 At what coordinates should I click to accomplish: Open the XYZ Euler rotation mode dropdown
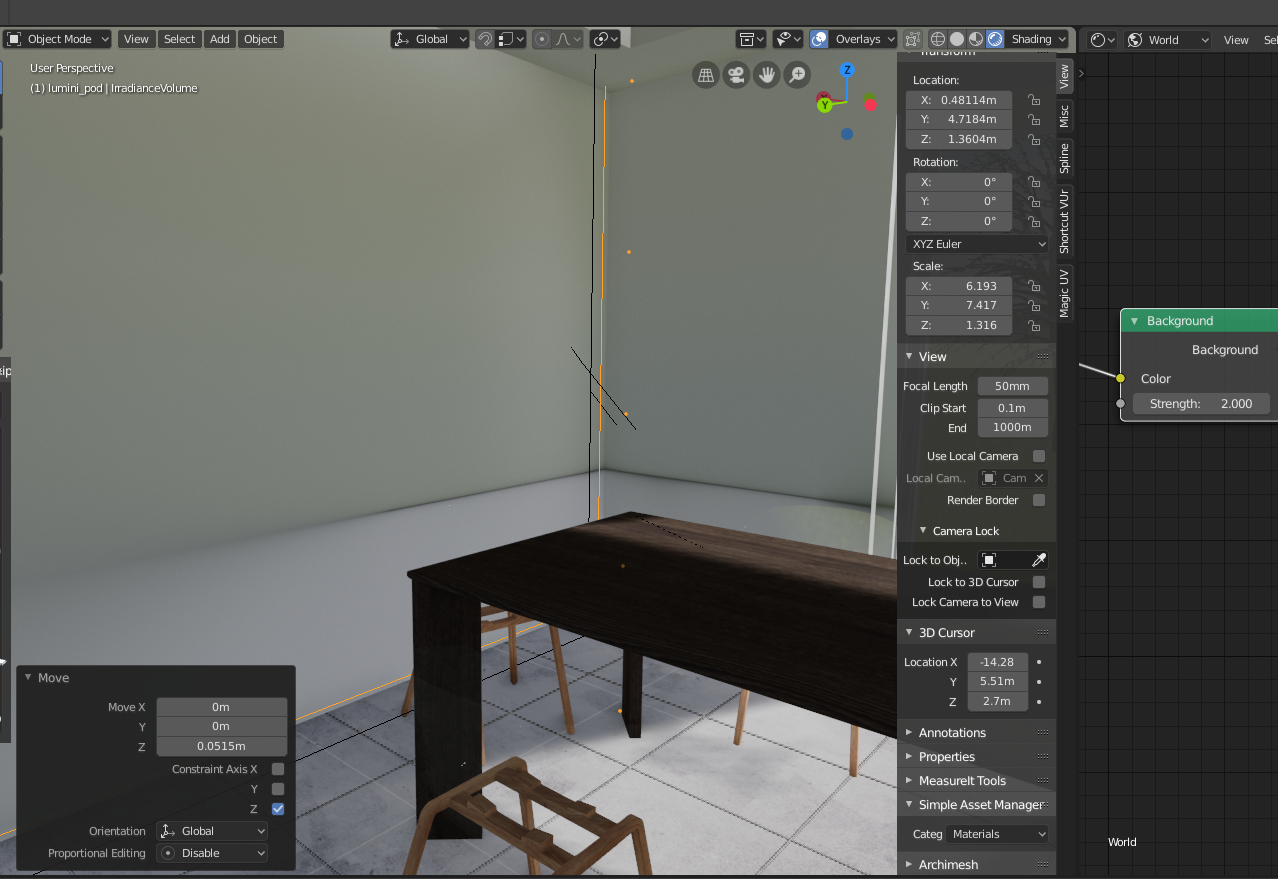[x=979, y=244]
